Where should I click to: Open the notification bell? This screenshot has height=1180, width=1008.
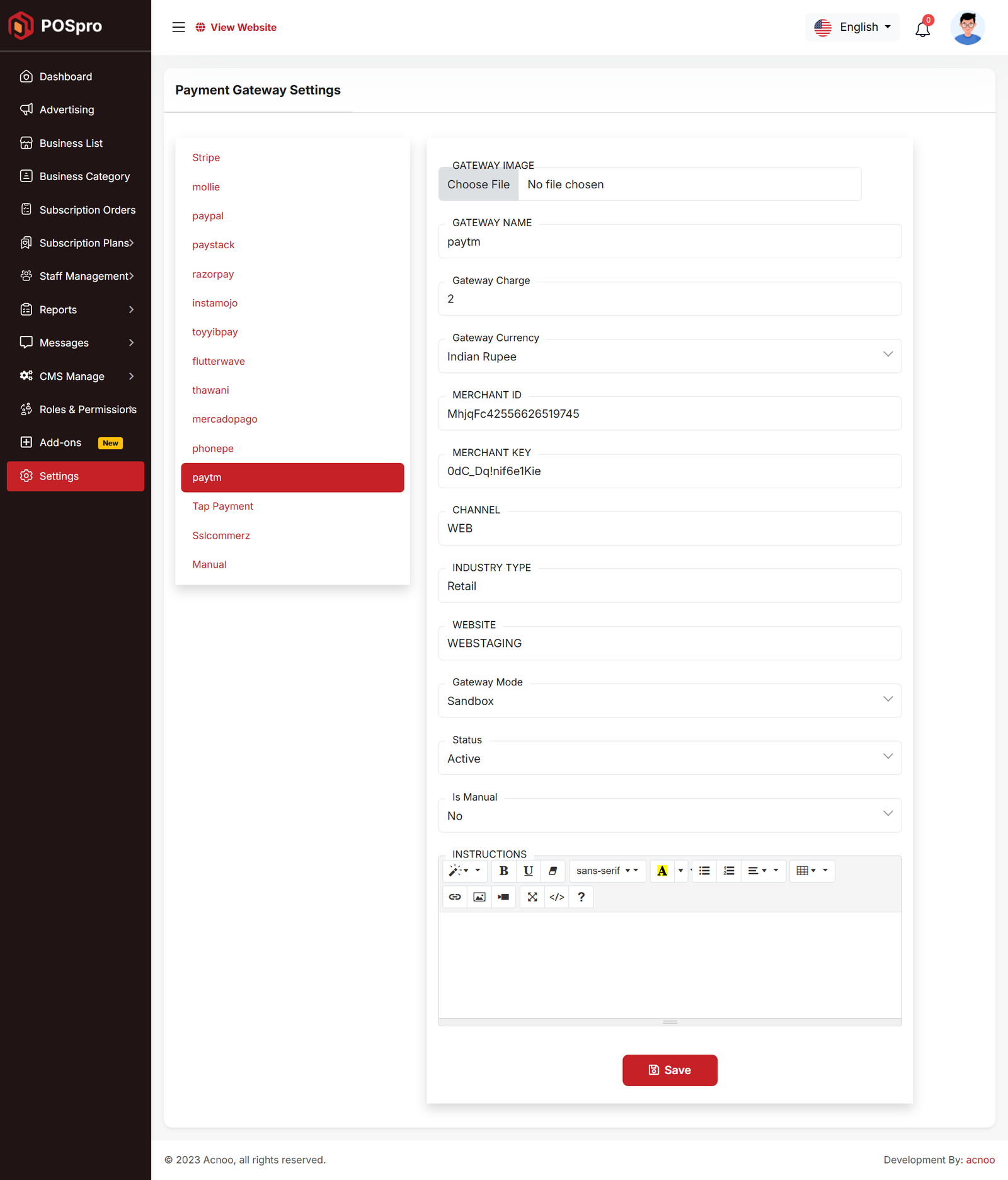click(x=922, y=28)
